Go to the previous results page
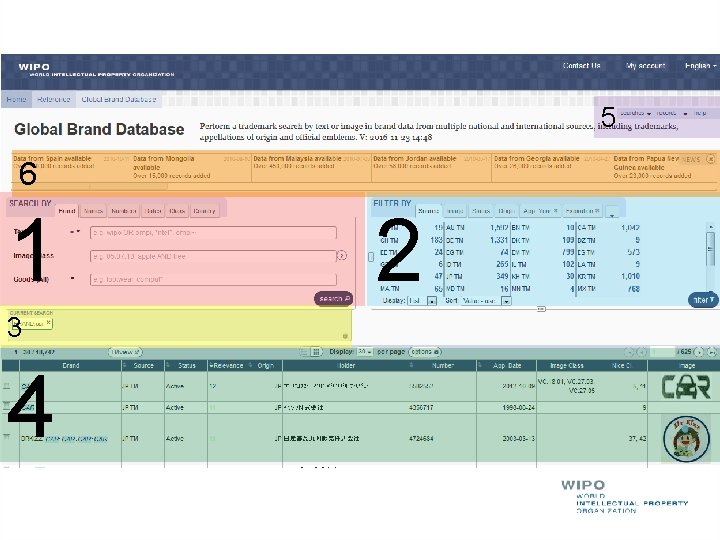This screenshot has height=540, width=720. coord(641,352)
